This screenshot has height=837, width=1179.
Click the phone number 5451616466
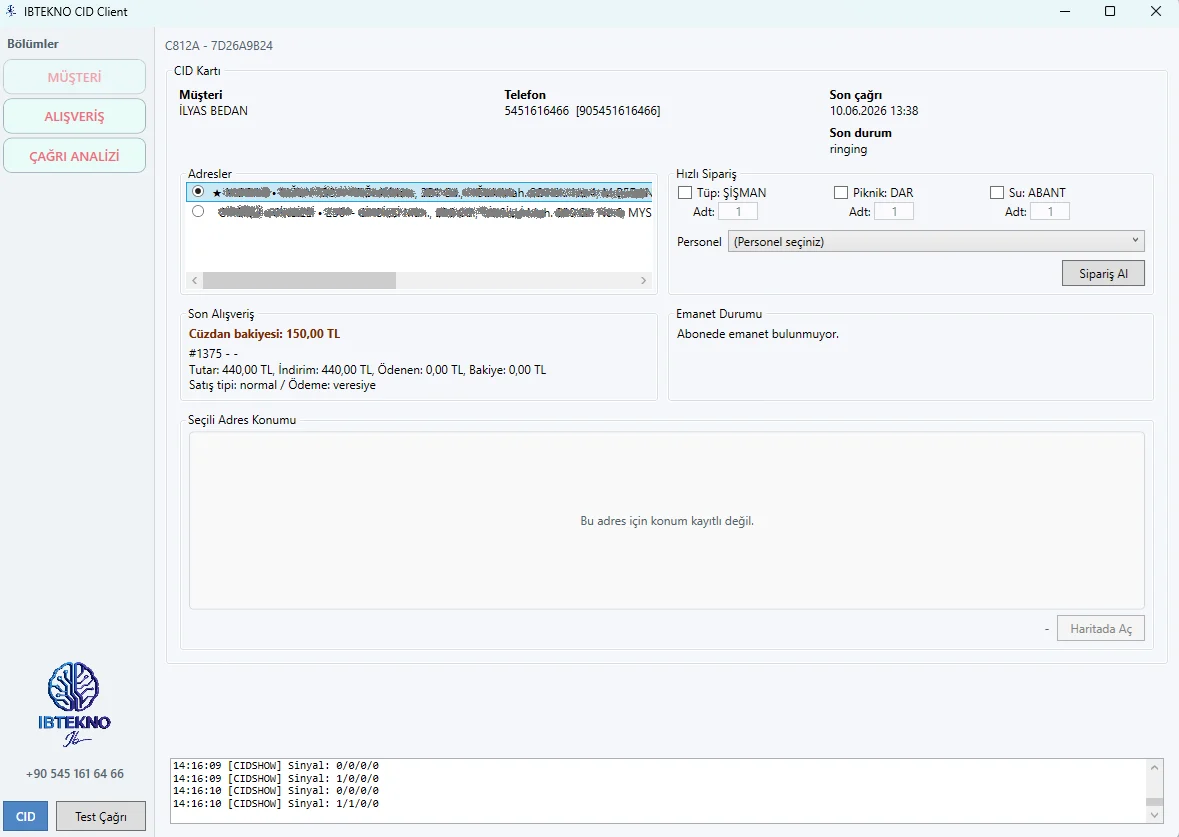pos(537,111)
